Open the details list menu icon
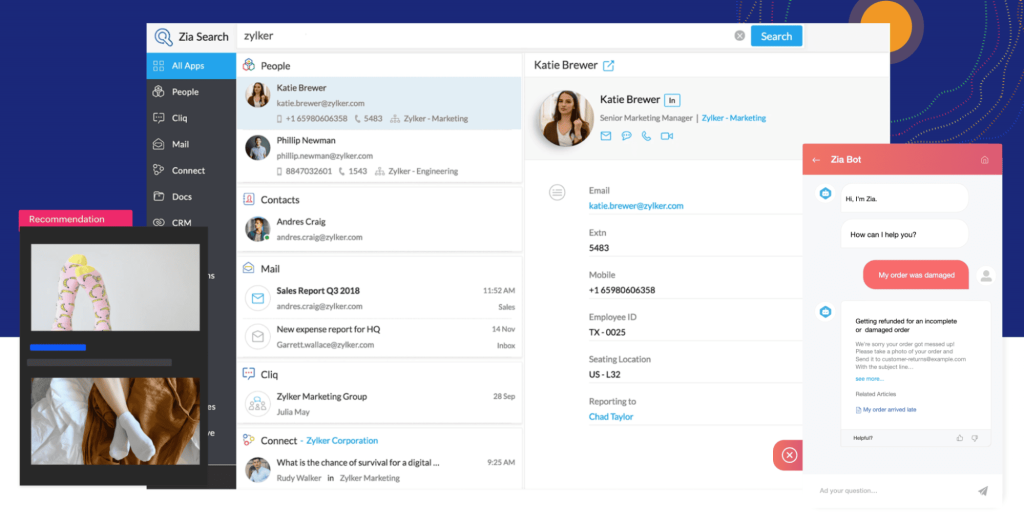Screen dimensions: 1024x527 pyautogui.click(x=557, y=192)
